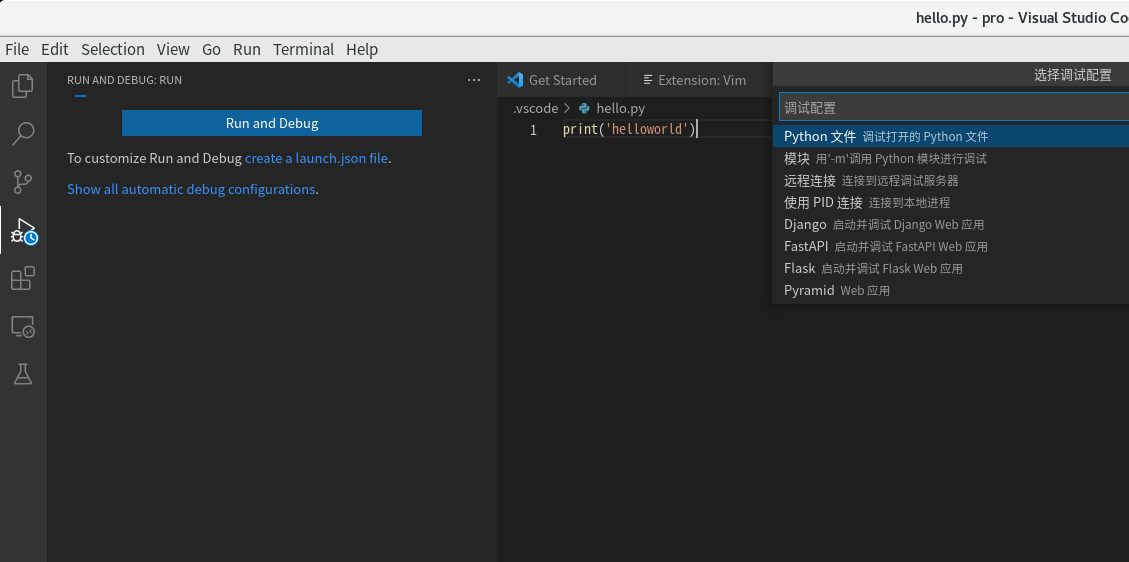Open the Extensions view icon
1129x562 pixels.
(x=23, y=278)
